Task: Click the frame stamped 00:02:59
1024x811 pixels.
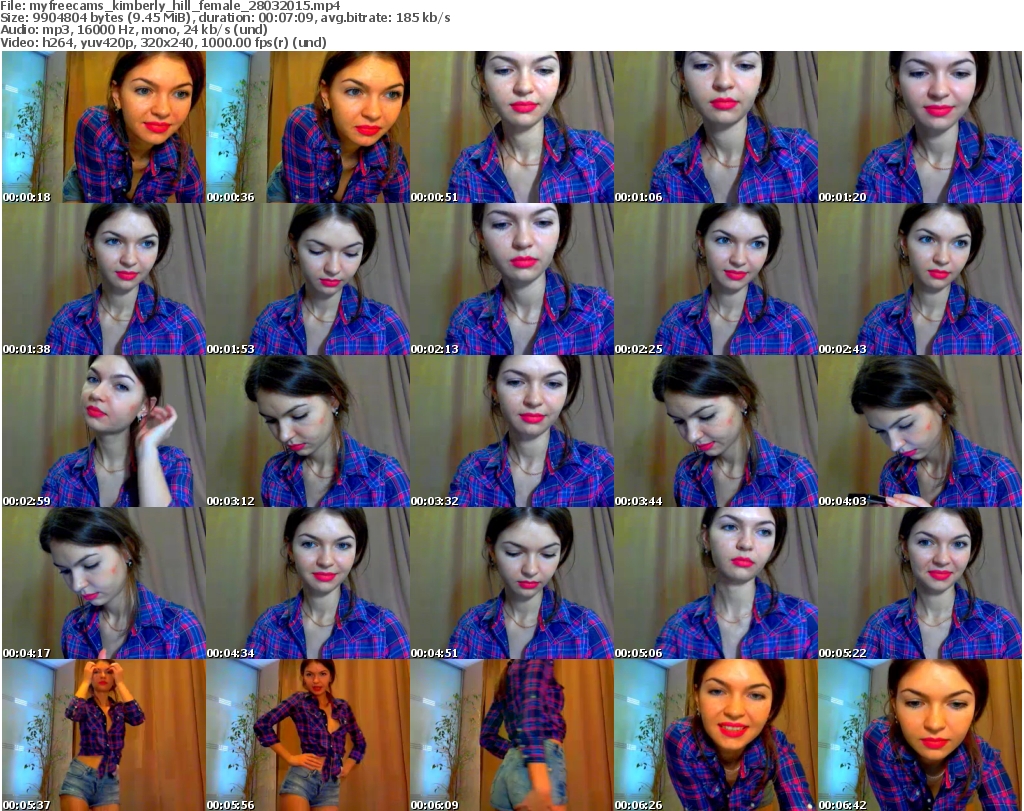Action: (x=104, y=432)
